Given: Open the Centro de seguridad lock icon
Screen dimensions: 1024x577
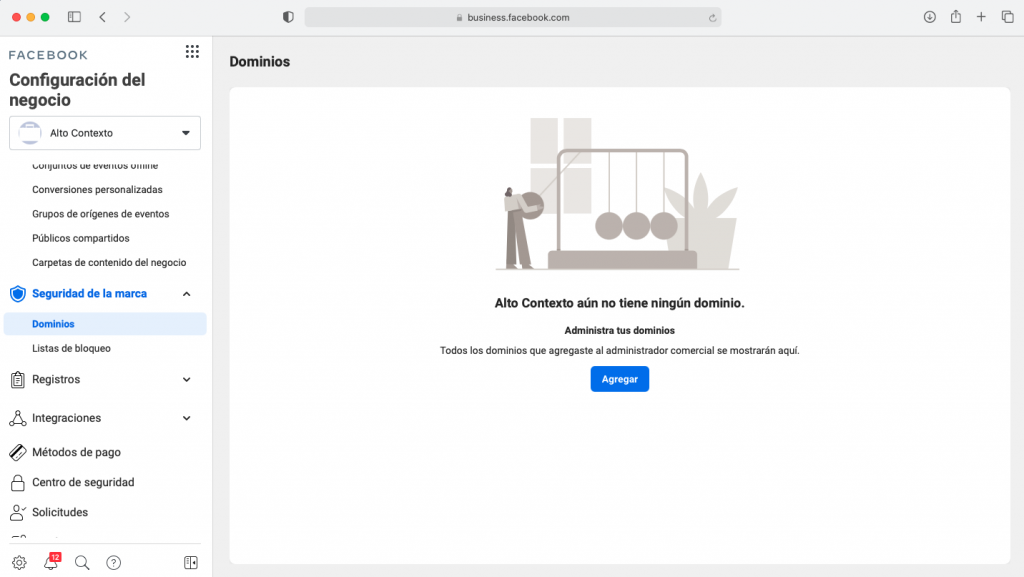Looking at the screenshot, I should click(x=17, y=482).
